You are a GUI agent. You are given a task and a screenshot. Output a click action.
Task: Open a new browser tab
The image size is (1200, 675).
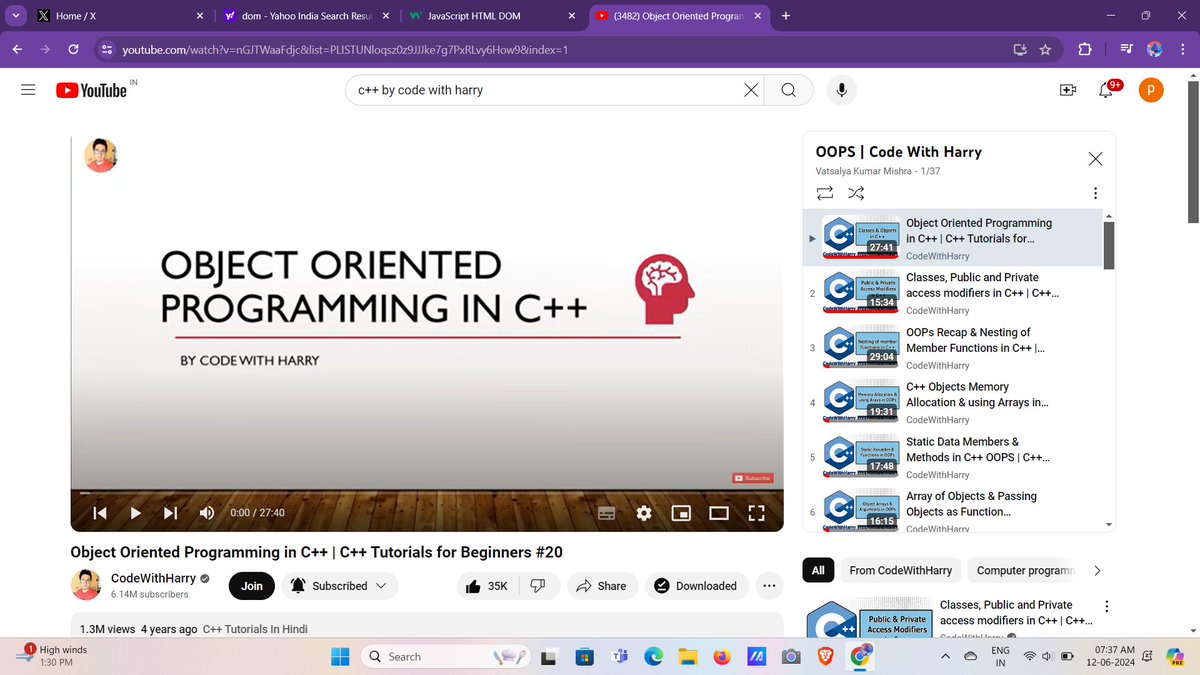coord(786,16)
